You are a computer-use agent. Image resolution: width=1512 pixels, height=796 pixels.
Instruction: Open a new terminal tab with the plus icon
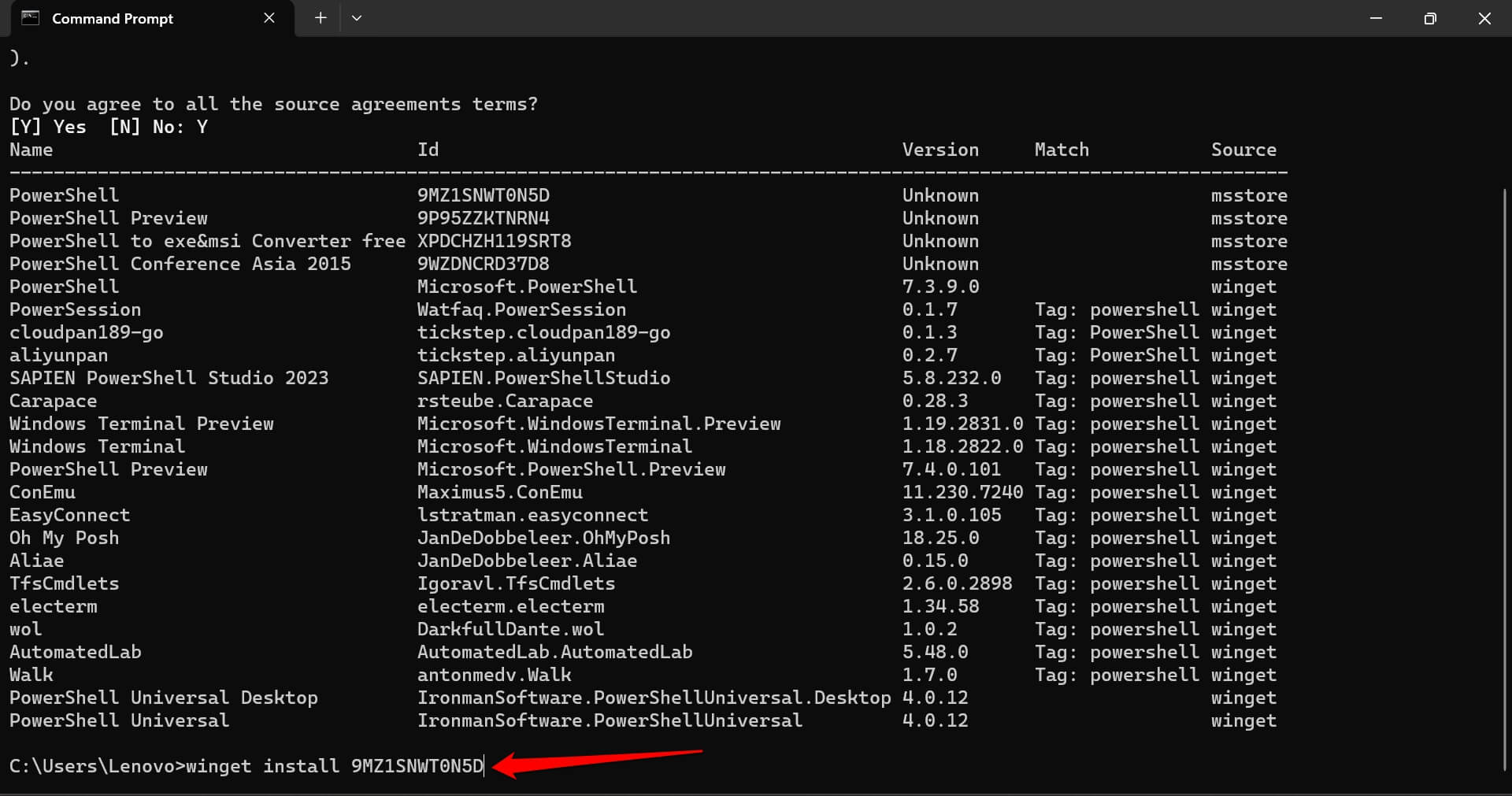320,17
